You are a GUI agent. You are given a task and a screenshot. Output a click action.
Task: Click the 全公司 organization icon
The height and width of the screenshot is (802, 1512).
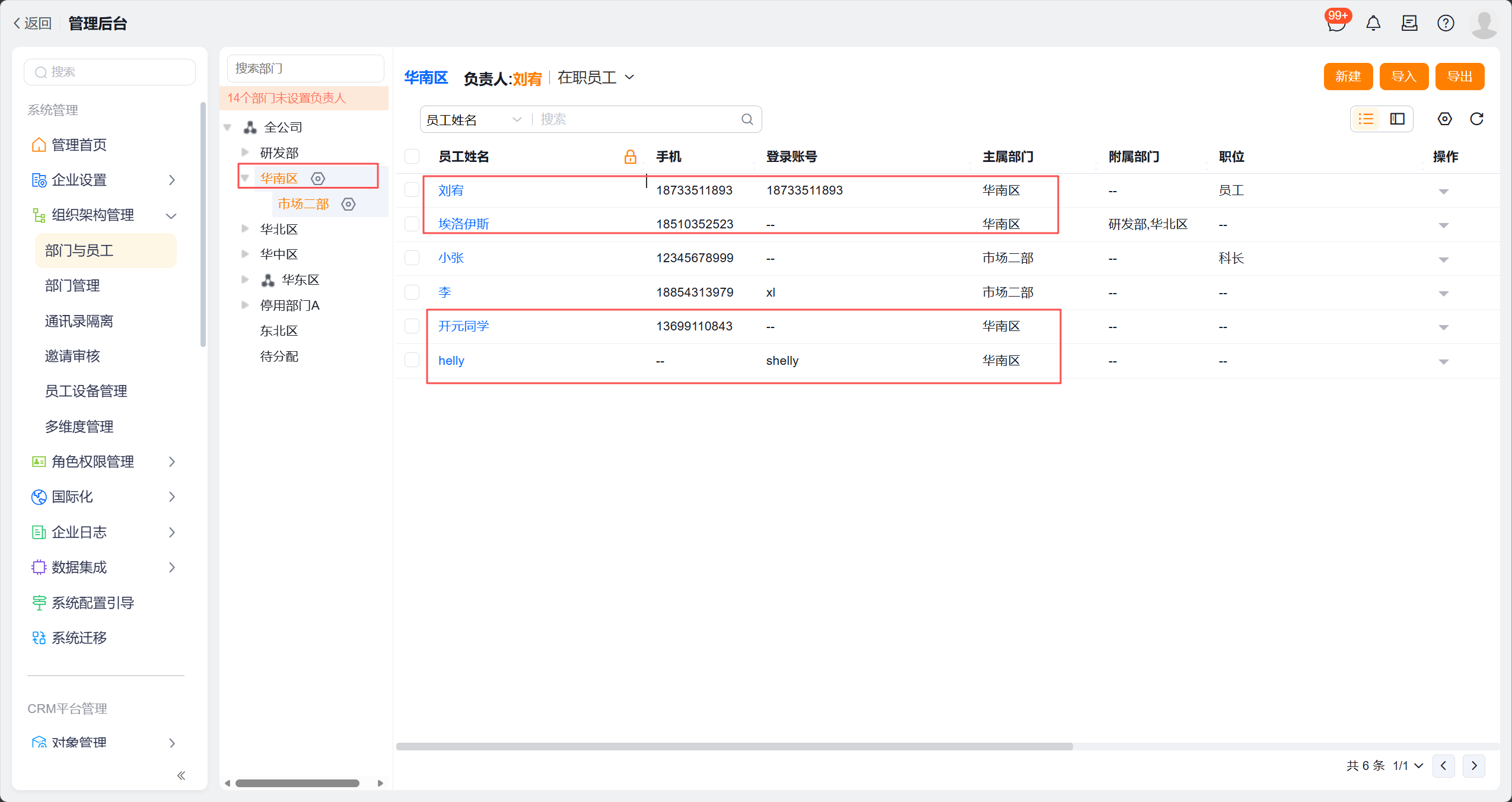(x=250, y=127)
